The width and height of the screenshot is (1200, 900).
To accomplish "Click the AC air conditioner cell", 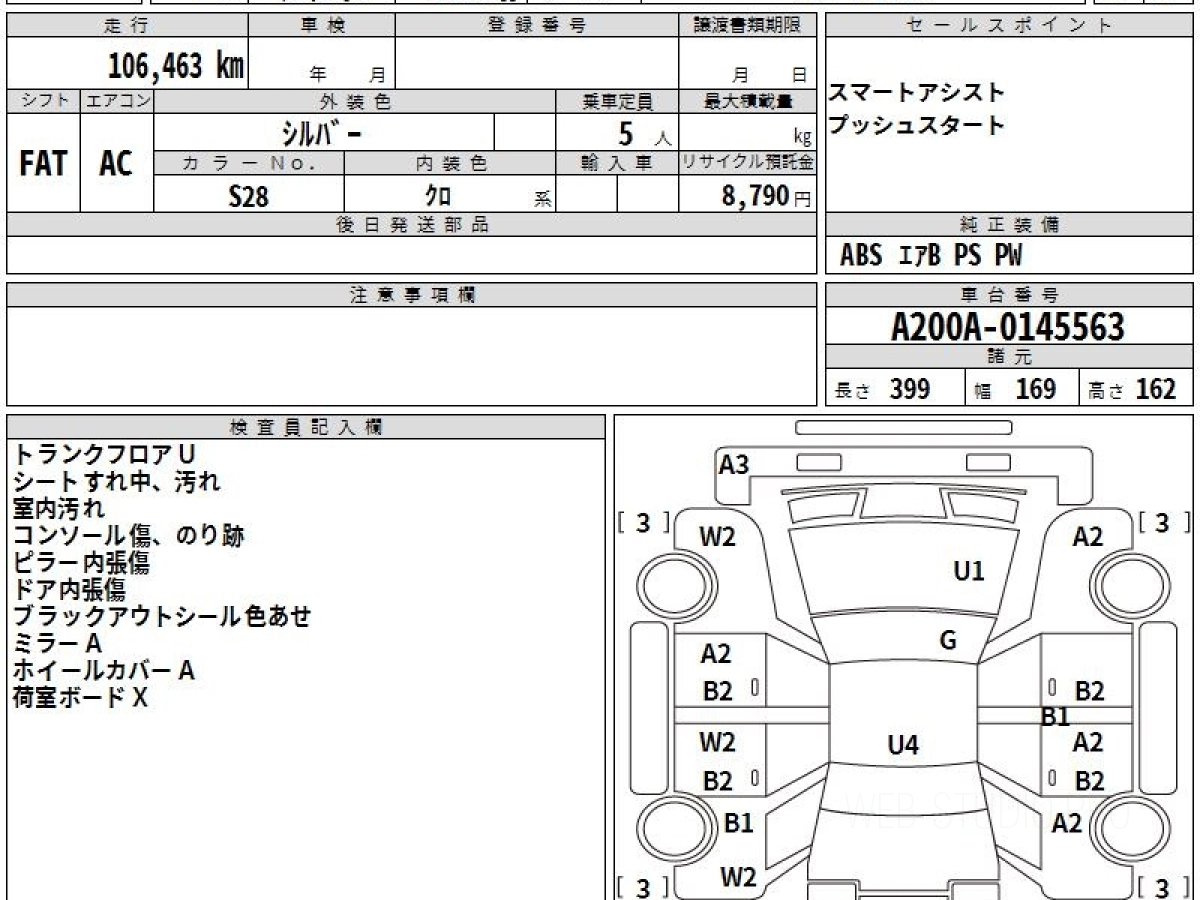I will coord(116,164).
